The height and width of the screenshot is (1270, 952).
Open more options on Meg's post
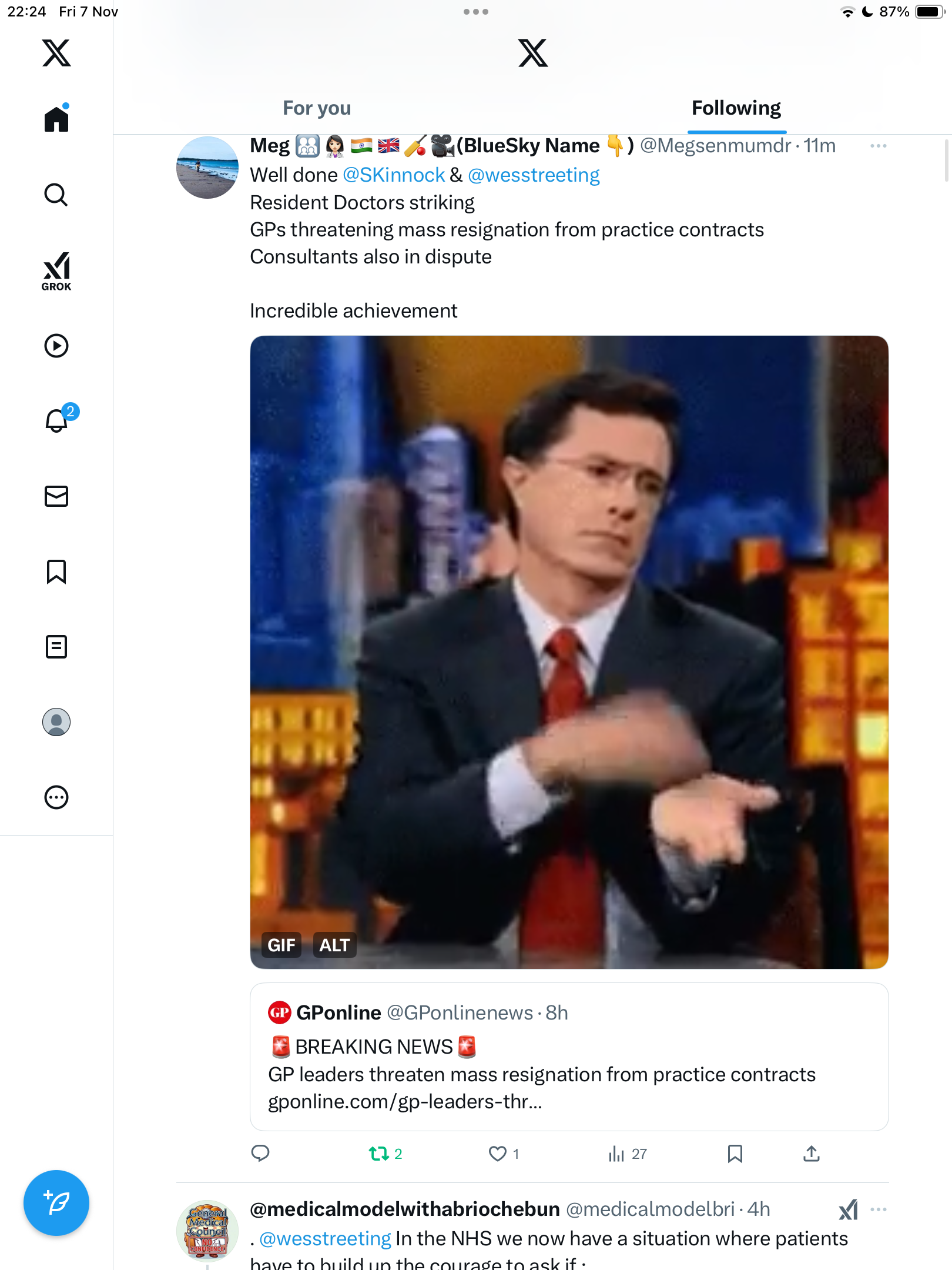click(x=878, y=146)
